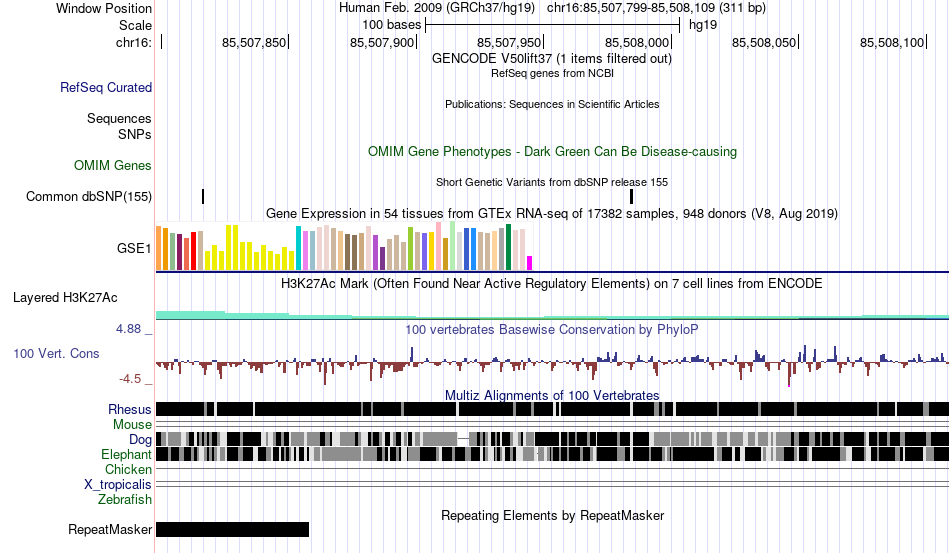Click the GTEx GSE1 expression bar chart
950x553 pixels.
click(x=344, y=246)
